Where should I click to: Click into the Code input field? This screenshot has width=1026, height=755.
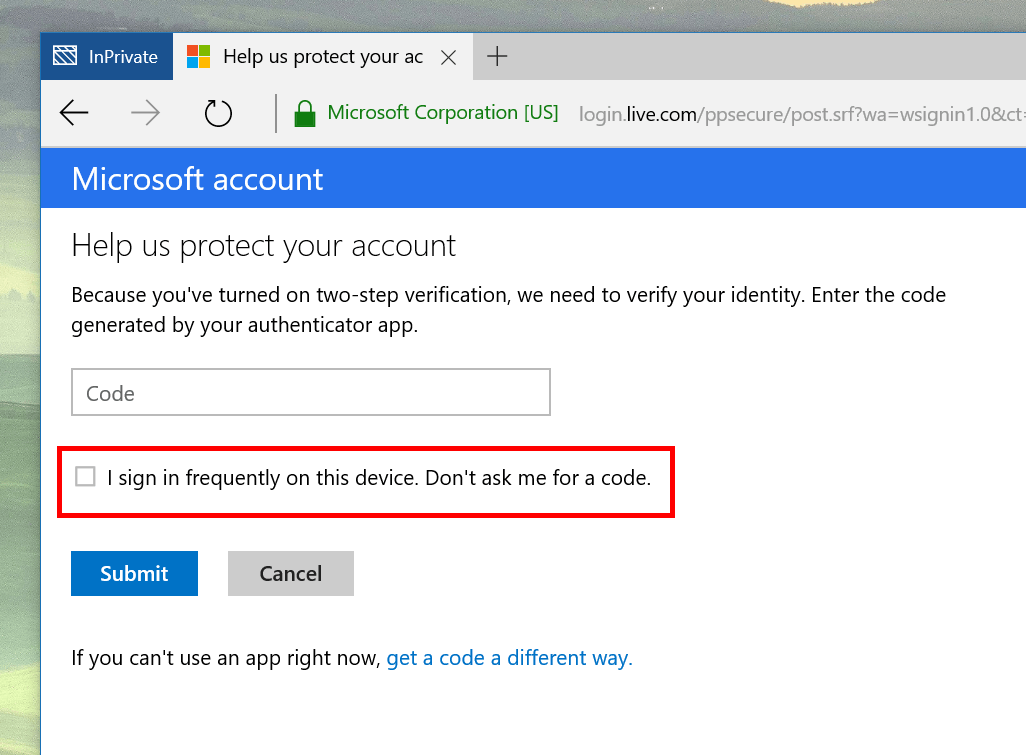click(311, 393)
